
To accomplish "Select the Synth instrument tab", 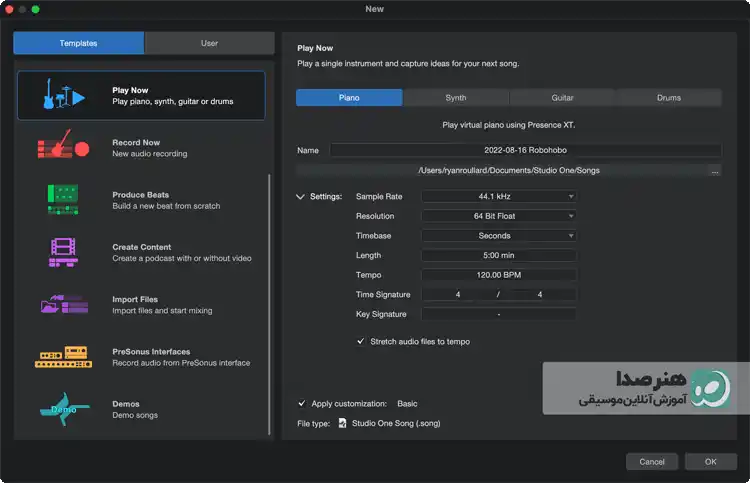I will tap(456, 98).
